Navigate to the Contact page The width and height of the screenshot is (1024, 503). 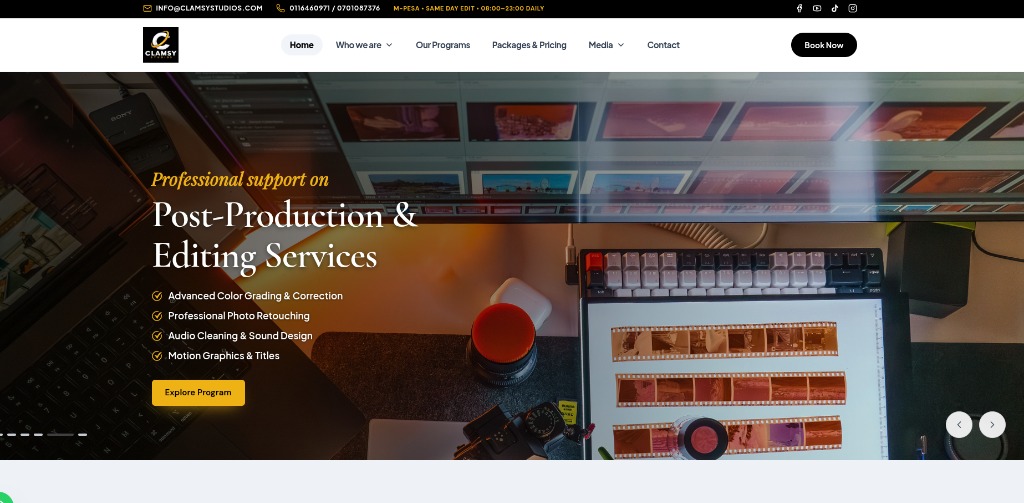pos(664,45)
